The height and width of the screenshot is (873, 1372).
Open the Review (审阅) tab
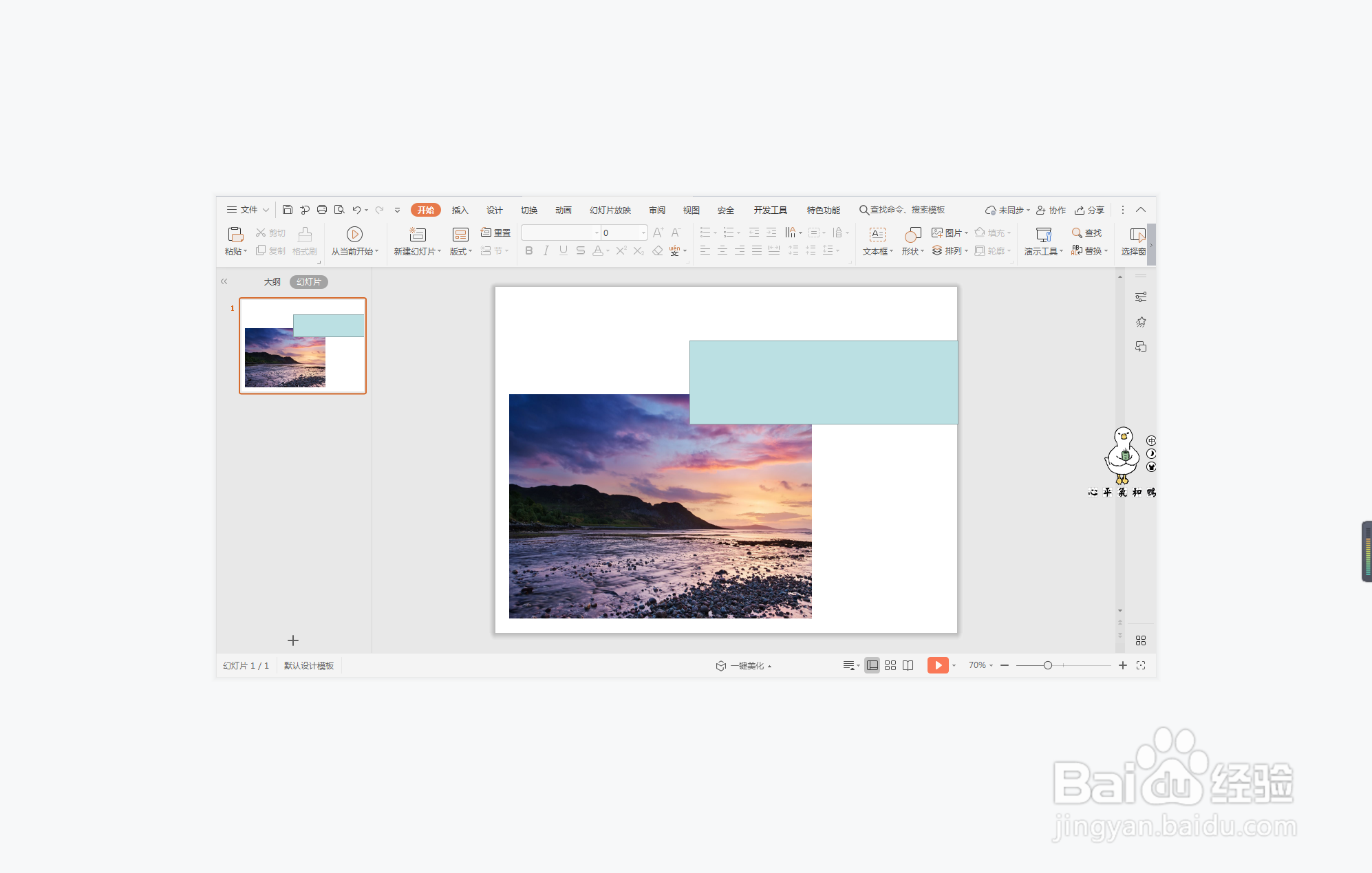pos(657,210)
